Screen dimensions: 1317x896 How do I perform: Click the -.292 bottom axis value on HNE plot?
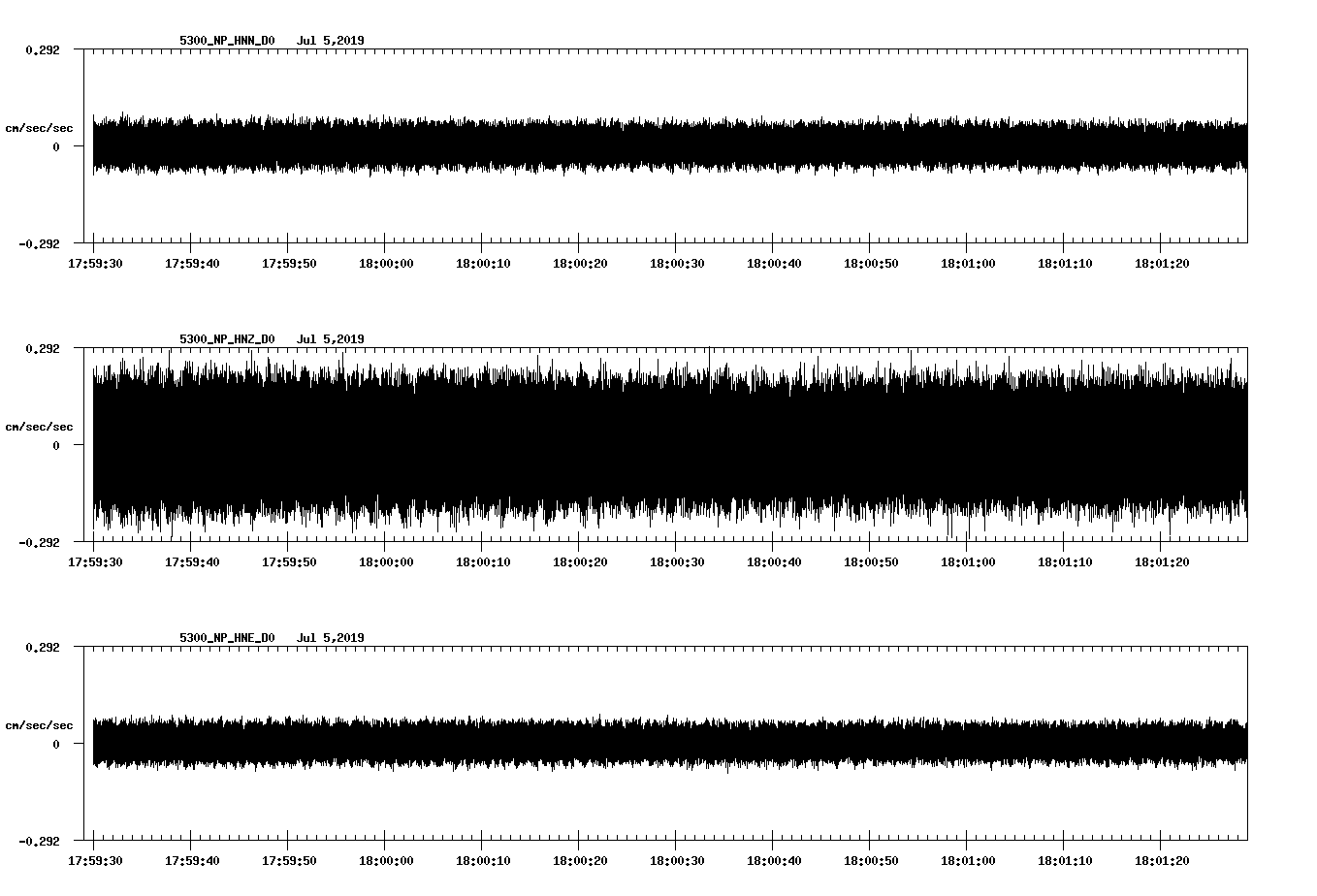(39, 842)
